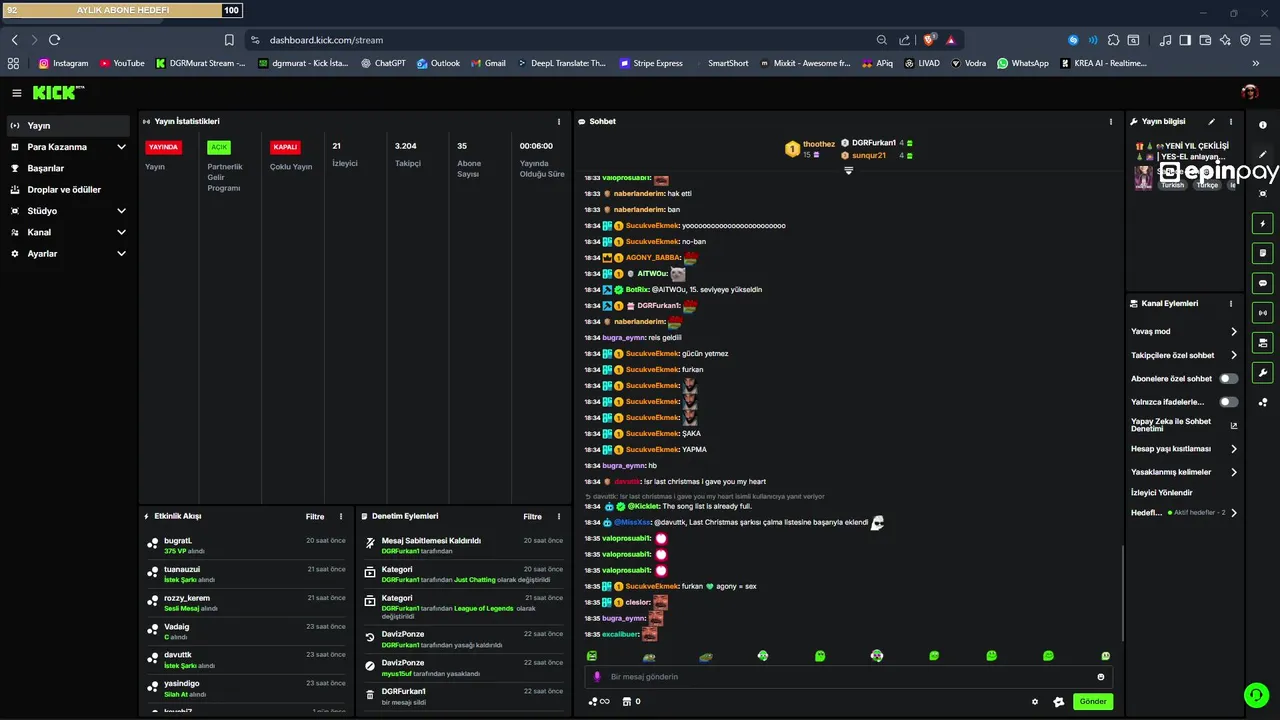The image size is (1280, 720).
Task: Open Hesap yaşı kısıtlaması options
Action: (x=1184, y=449)
